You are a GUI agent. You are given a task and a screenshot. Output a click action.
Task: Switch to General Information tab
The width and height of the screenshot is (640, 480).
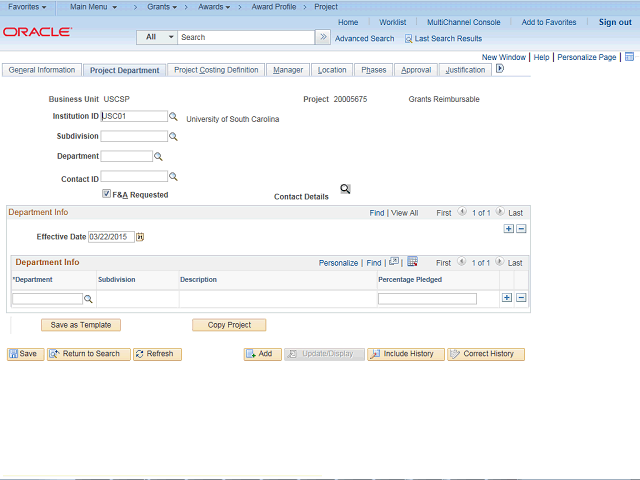tap(42, 70)
